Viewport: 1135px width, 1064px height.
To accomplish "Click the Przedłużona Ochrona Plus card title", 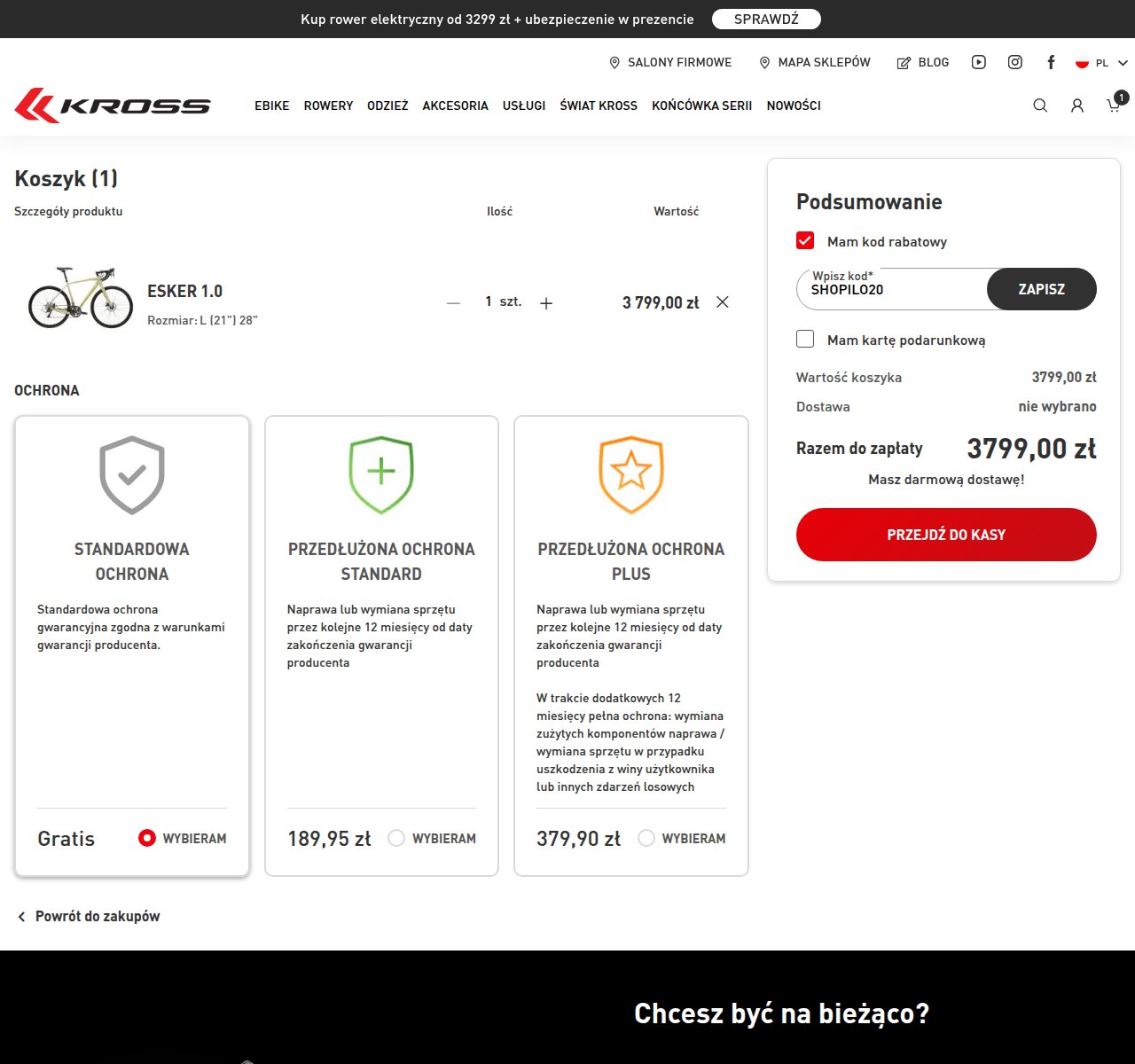I will (x=631, y=561).
